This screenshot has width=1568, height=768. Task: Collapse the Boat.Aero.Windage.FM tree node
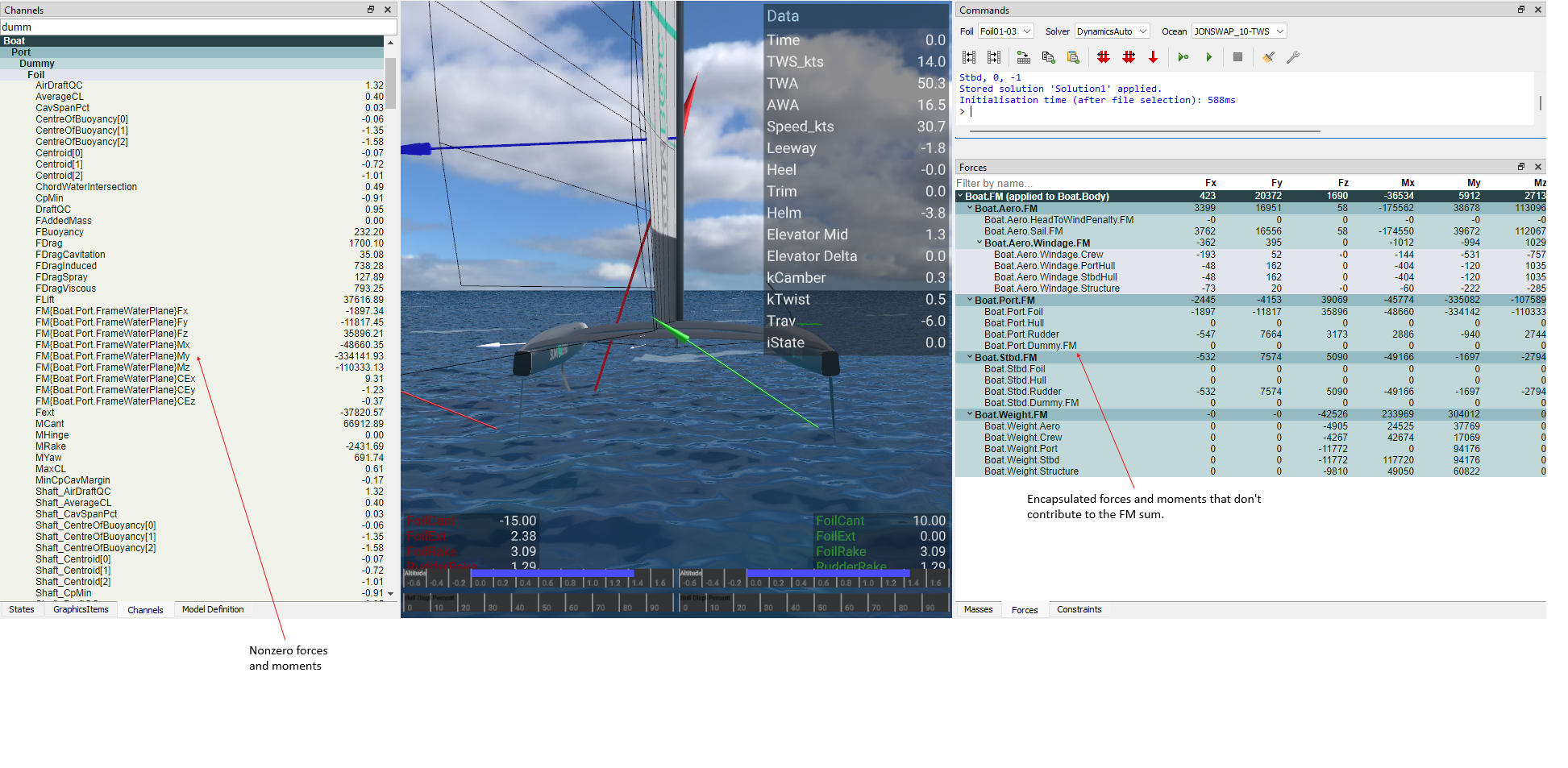[979, 243]
